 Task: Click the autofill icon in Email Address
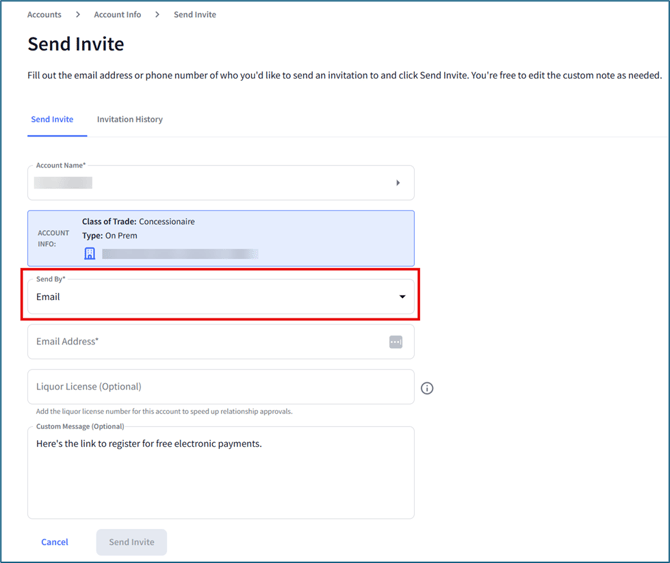coord(396,342)
